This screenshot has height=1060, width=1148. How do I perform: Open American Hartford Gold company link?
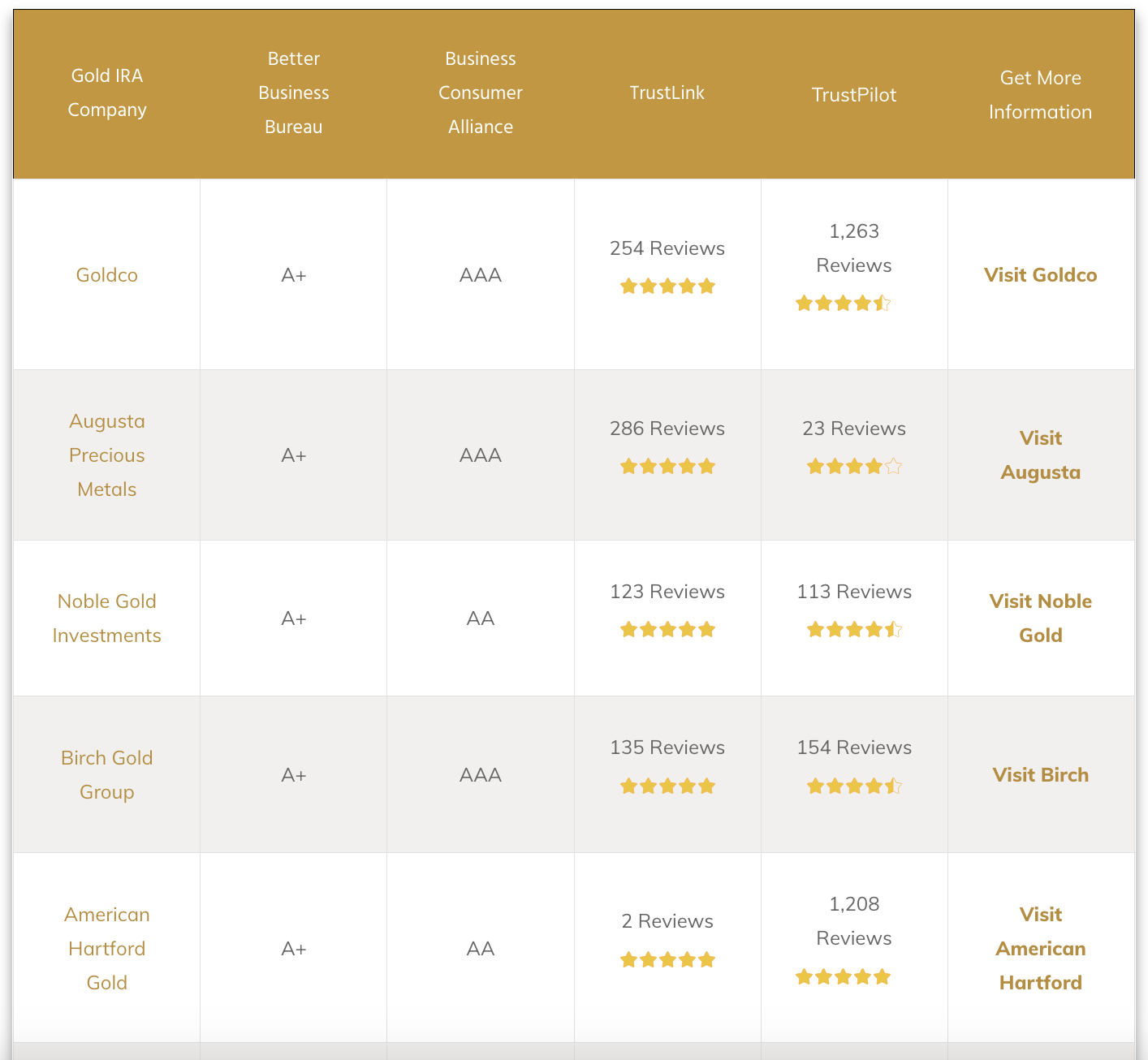point(107,949)
